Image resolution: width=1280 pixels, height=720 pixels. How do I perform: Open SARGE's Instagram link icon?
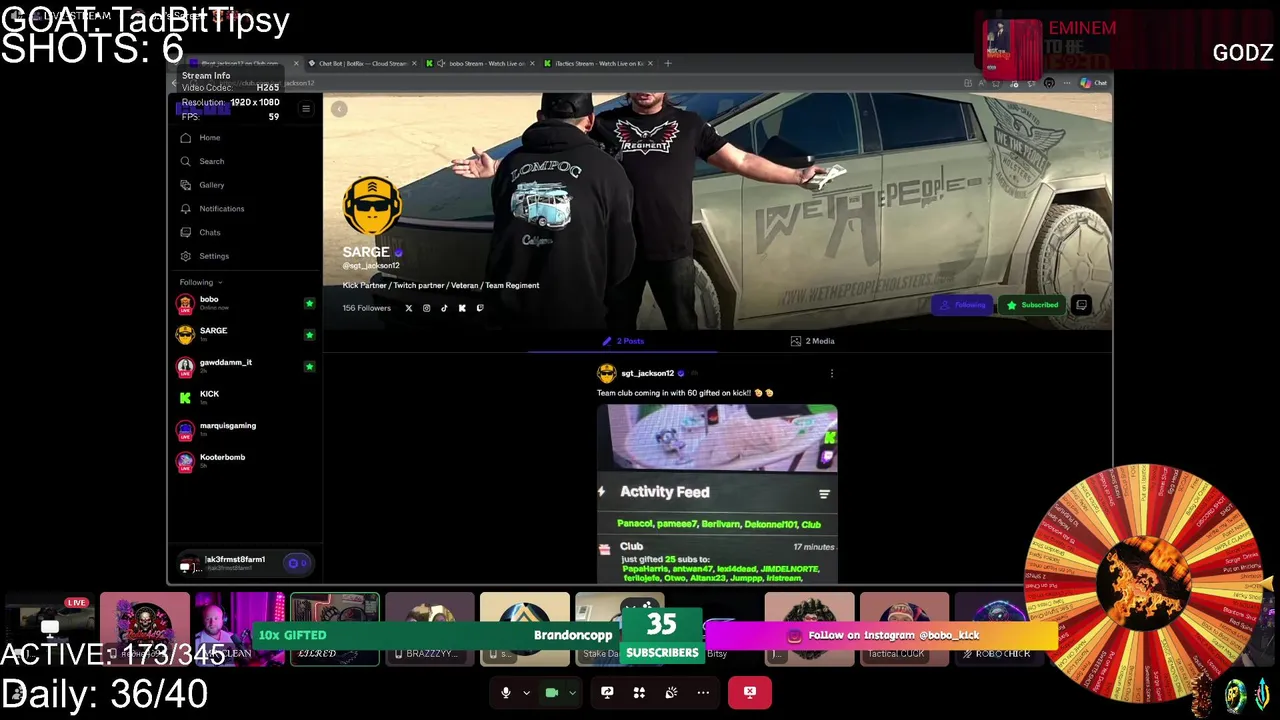tap(426, 308)
